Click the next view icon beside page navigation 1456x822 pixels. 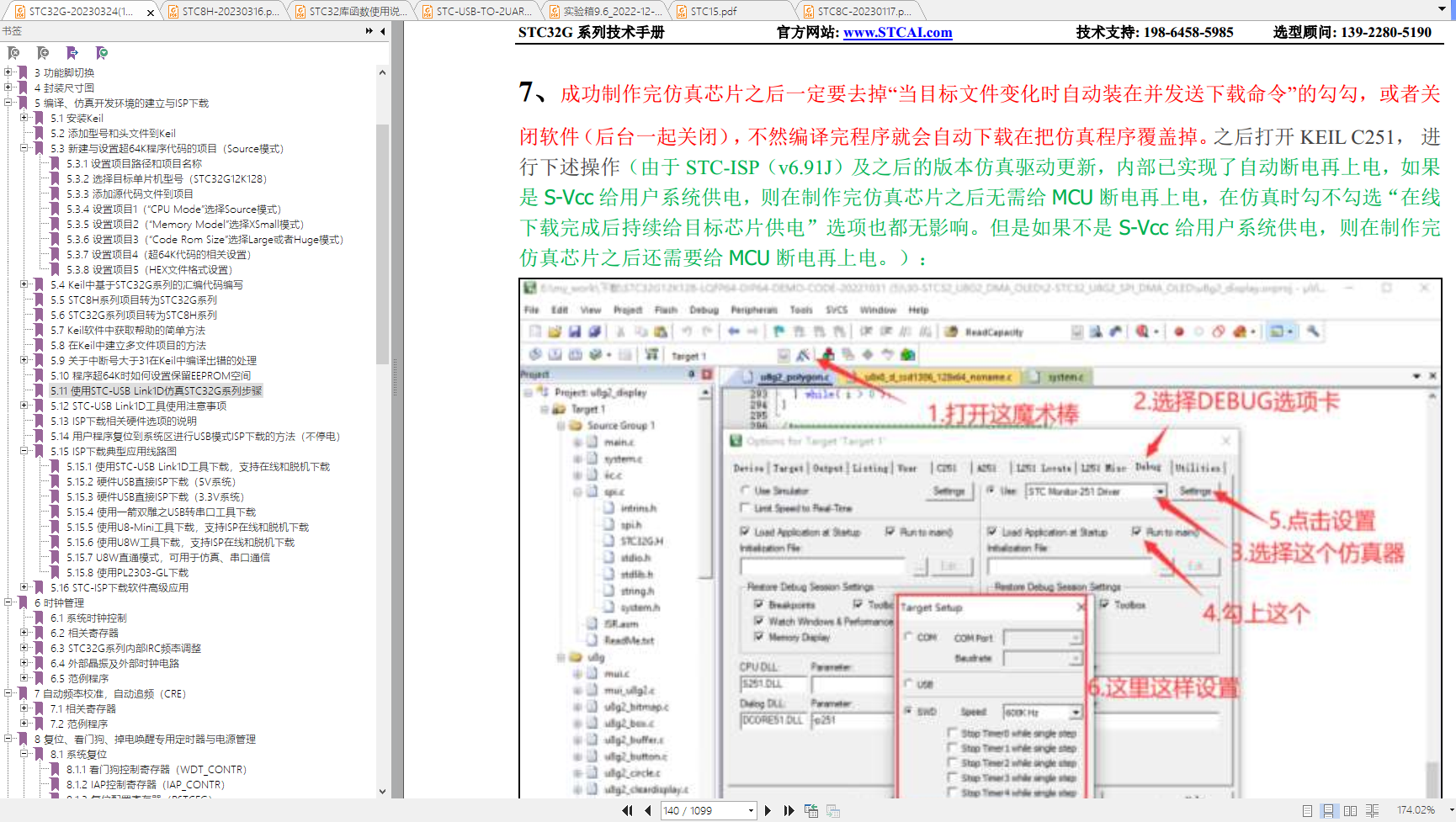[833, 810]
